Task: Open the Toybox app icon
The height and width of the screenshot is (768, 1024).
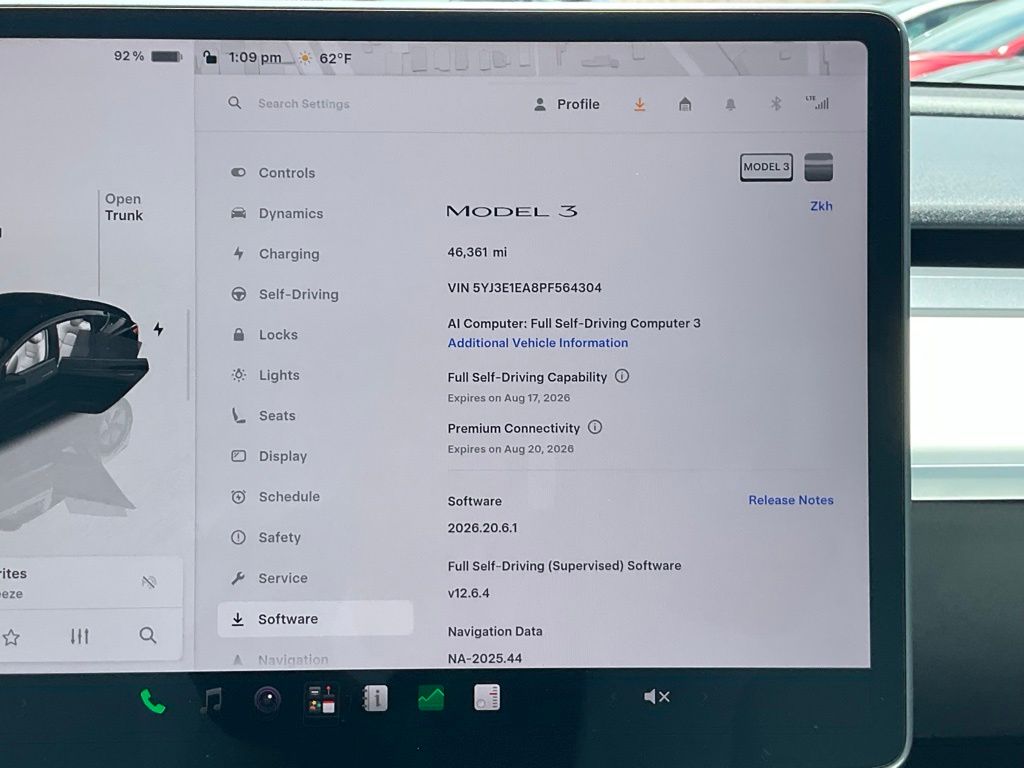Action: (x=321, y=699)
